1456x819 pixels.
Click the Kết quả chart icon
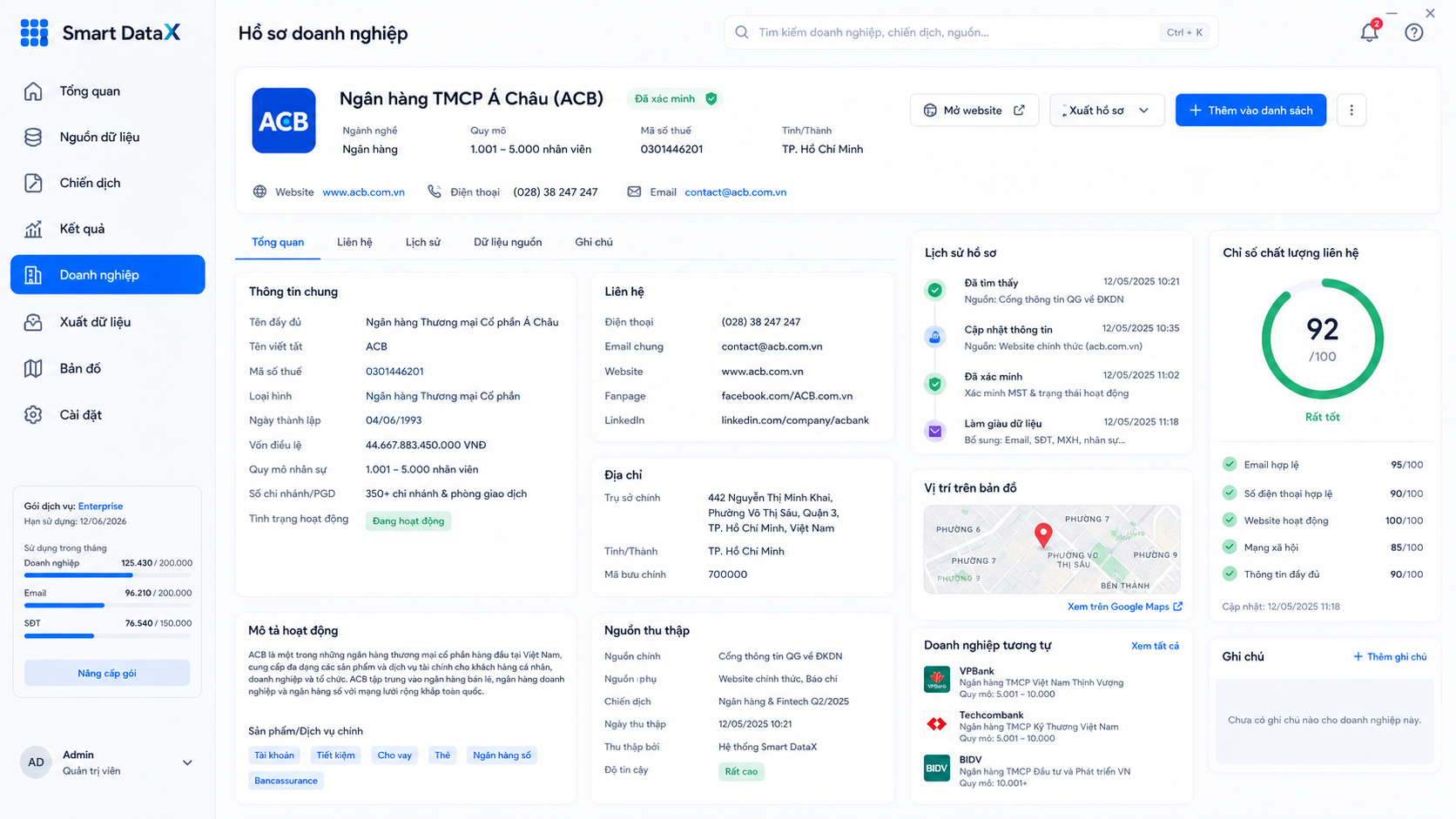[33, 229]
